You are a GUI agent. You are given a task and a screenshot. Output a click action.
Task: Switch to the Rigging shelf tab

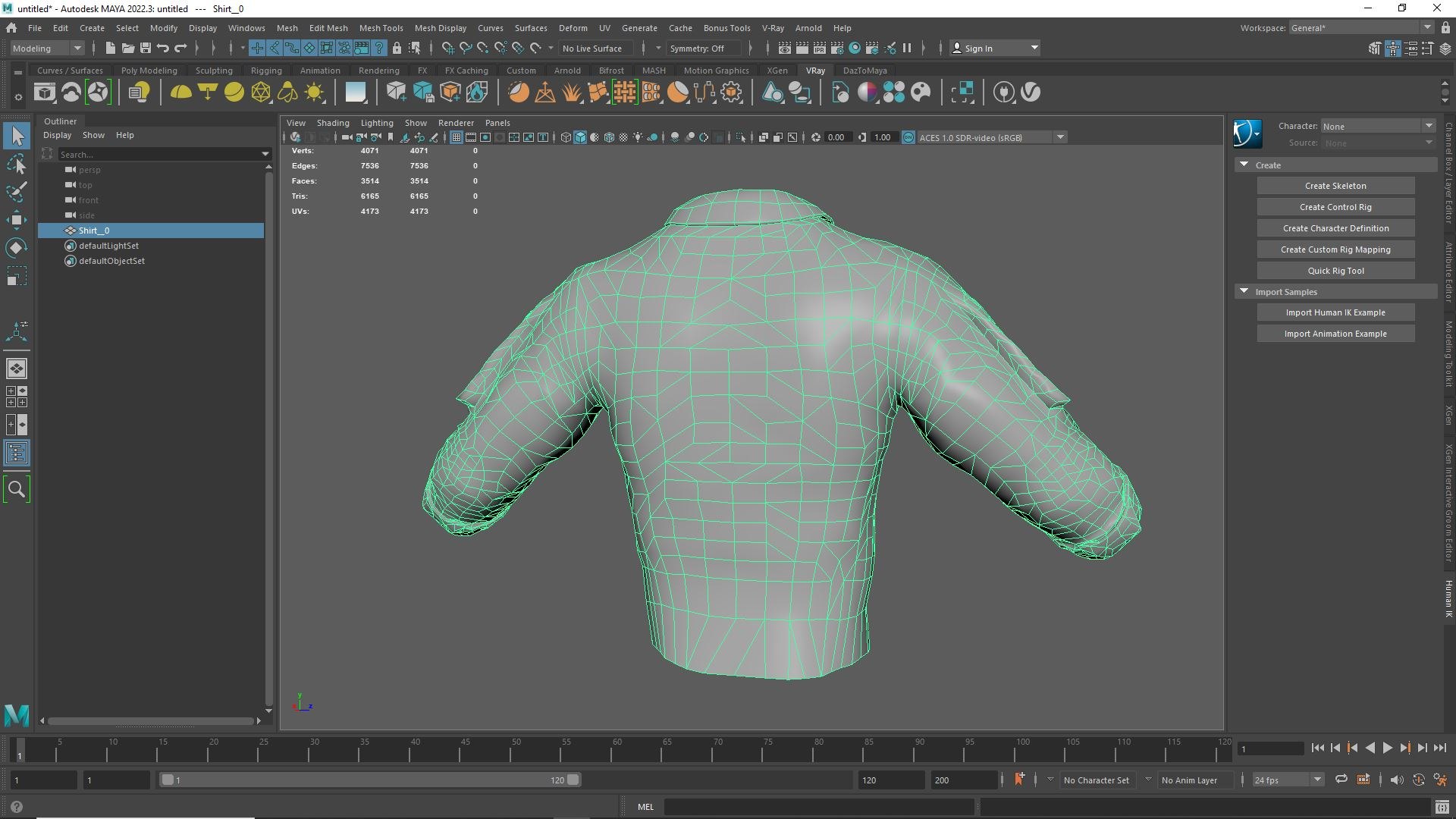(266, 71)
